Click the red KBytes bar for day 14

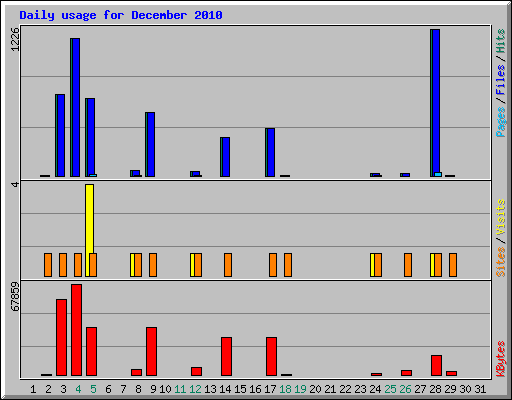click(226, 356)
